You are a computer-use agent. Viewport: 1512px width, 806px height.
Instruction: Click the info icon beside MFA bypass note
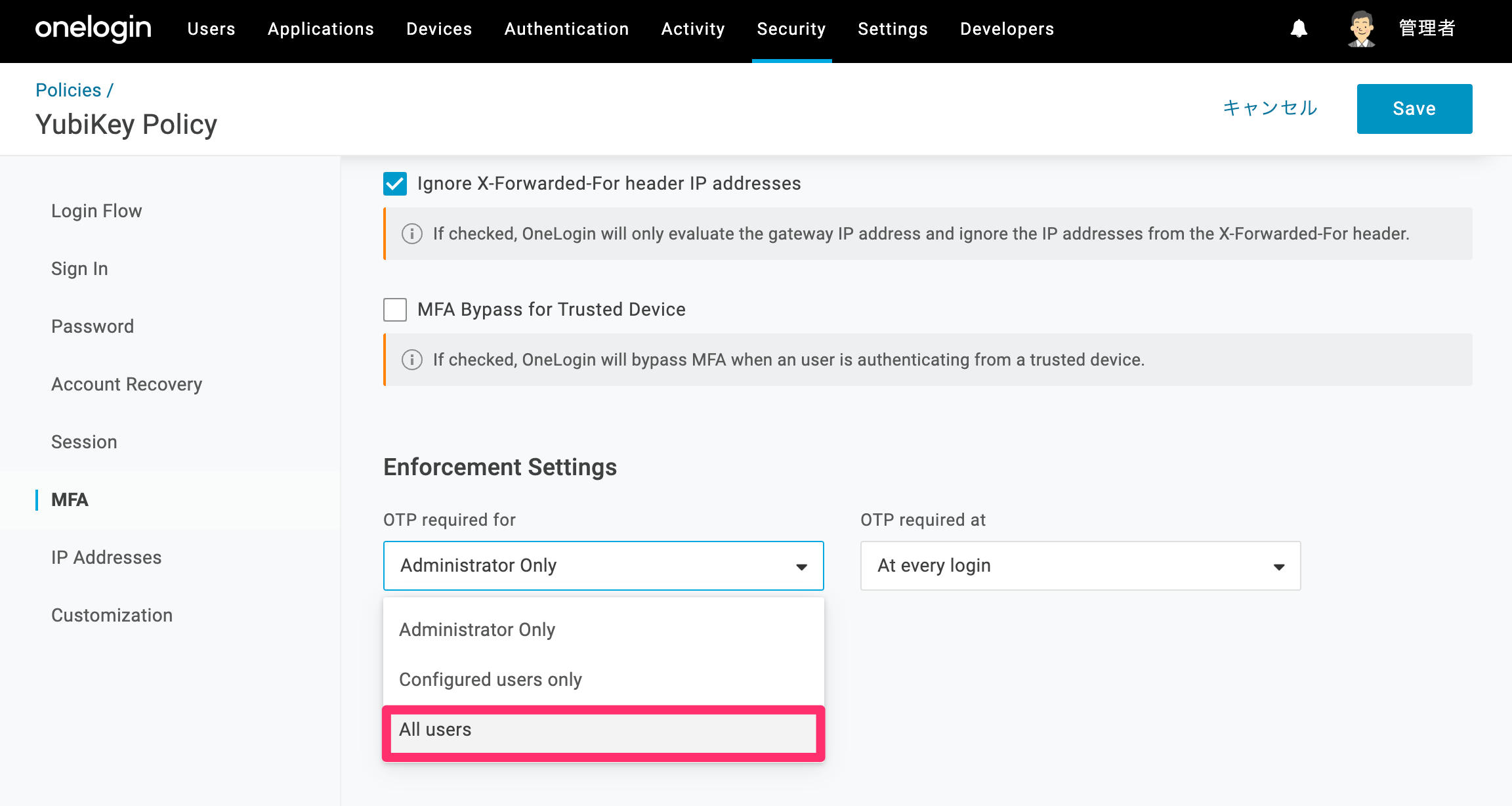[412, 360]
